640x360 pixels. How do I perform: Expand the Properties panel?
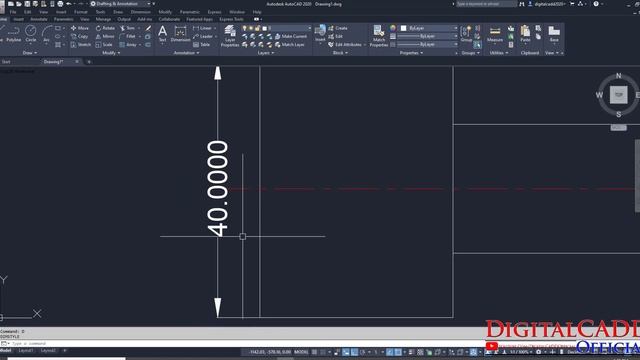pyautogui.click(x=411, y=53)
